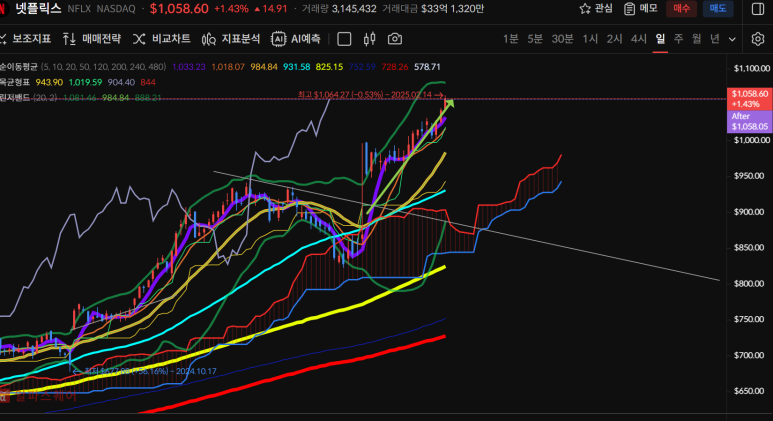Click the high price marker label 최고 $1,064.27

pos(370,94)
